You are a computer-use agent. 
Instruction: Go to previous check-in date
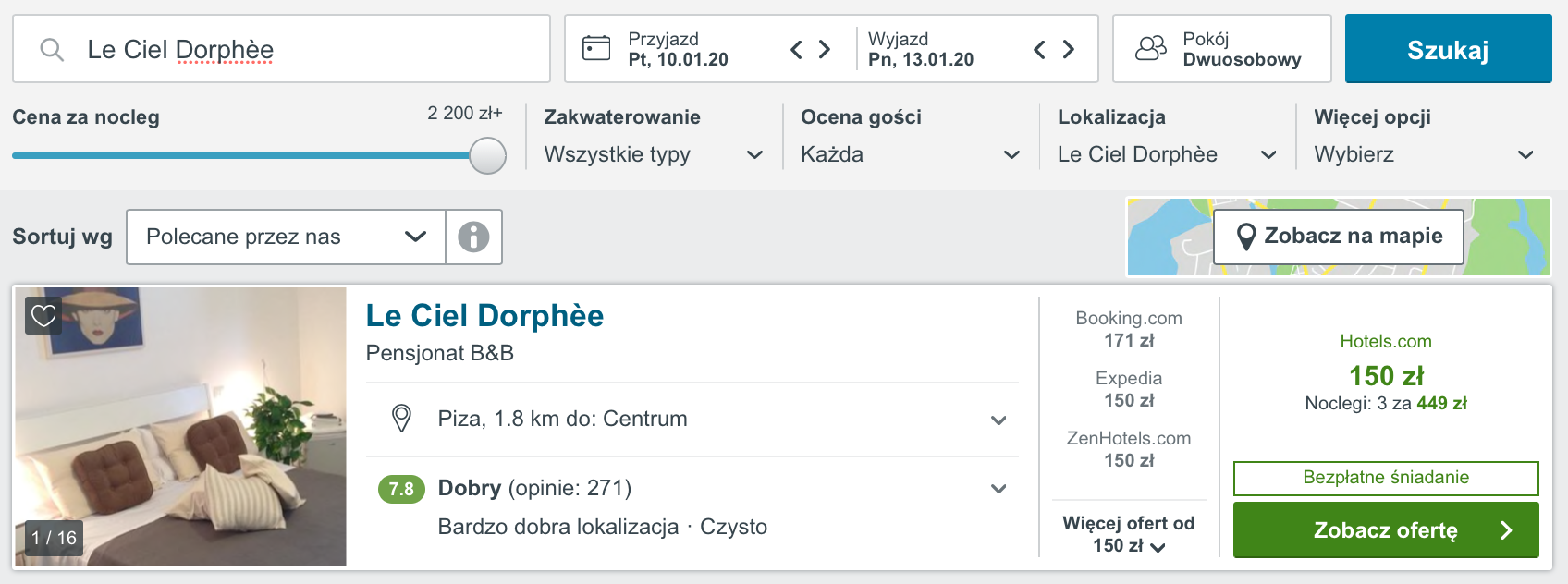pyautogui.click(x=796, y=49)
